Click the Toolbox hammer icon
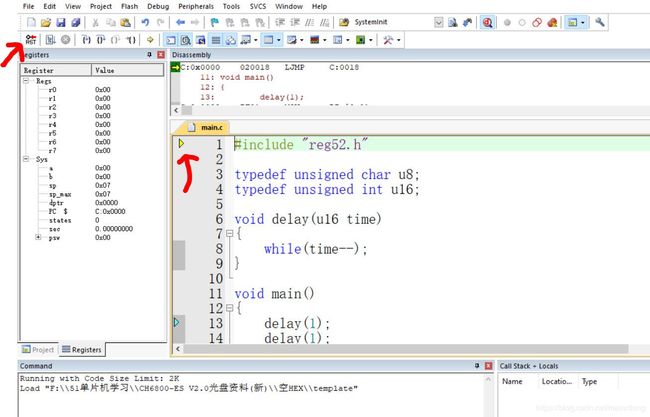 point(388,40)
